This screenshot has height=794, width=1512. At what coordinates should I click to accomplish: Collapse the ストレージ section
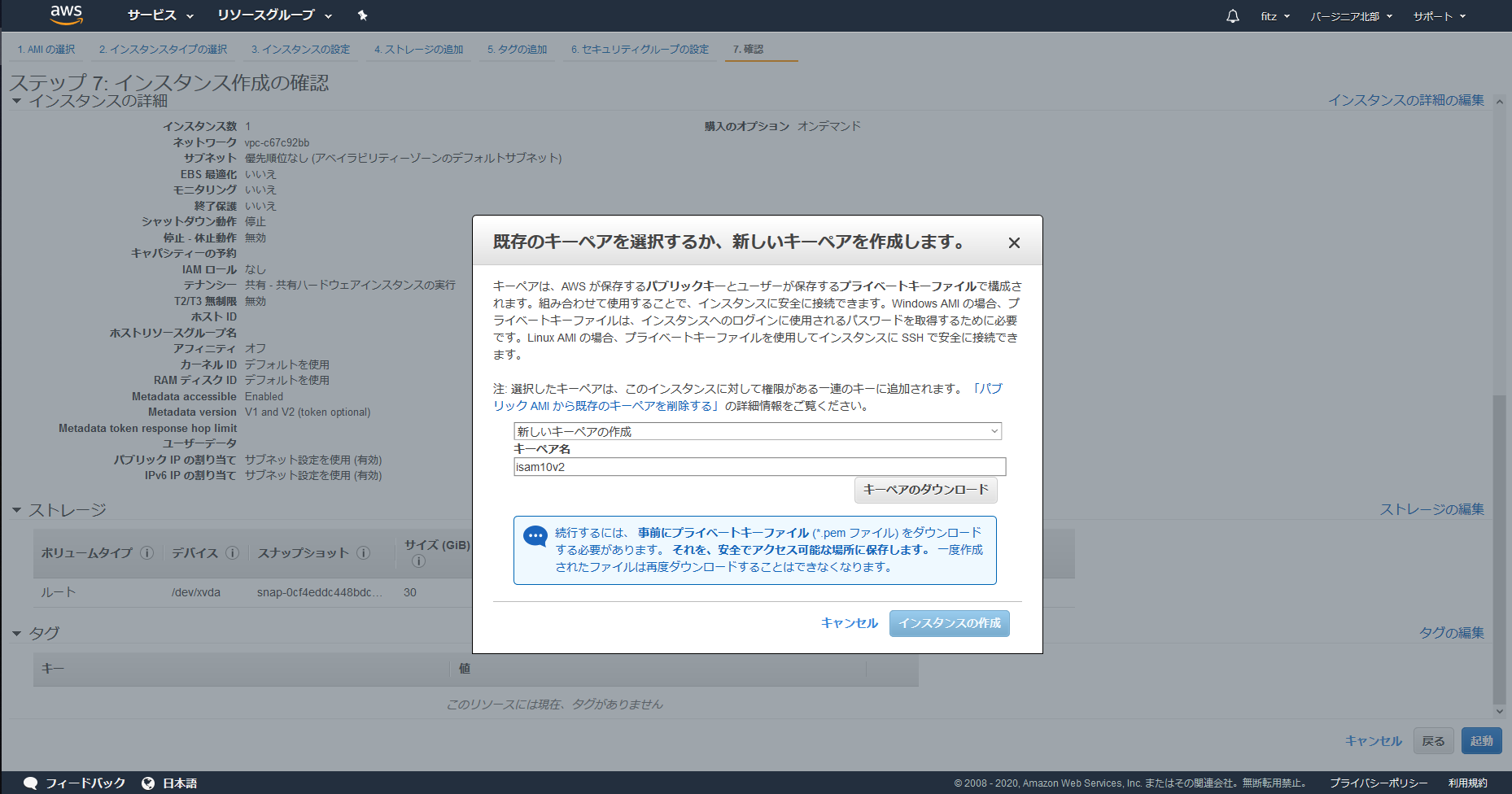pos(16,509)
